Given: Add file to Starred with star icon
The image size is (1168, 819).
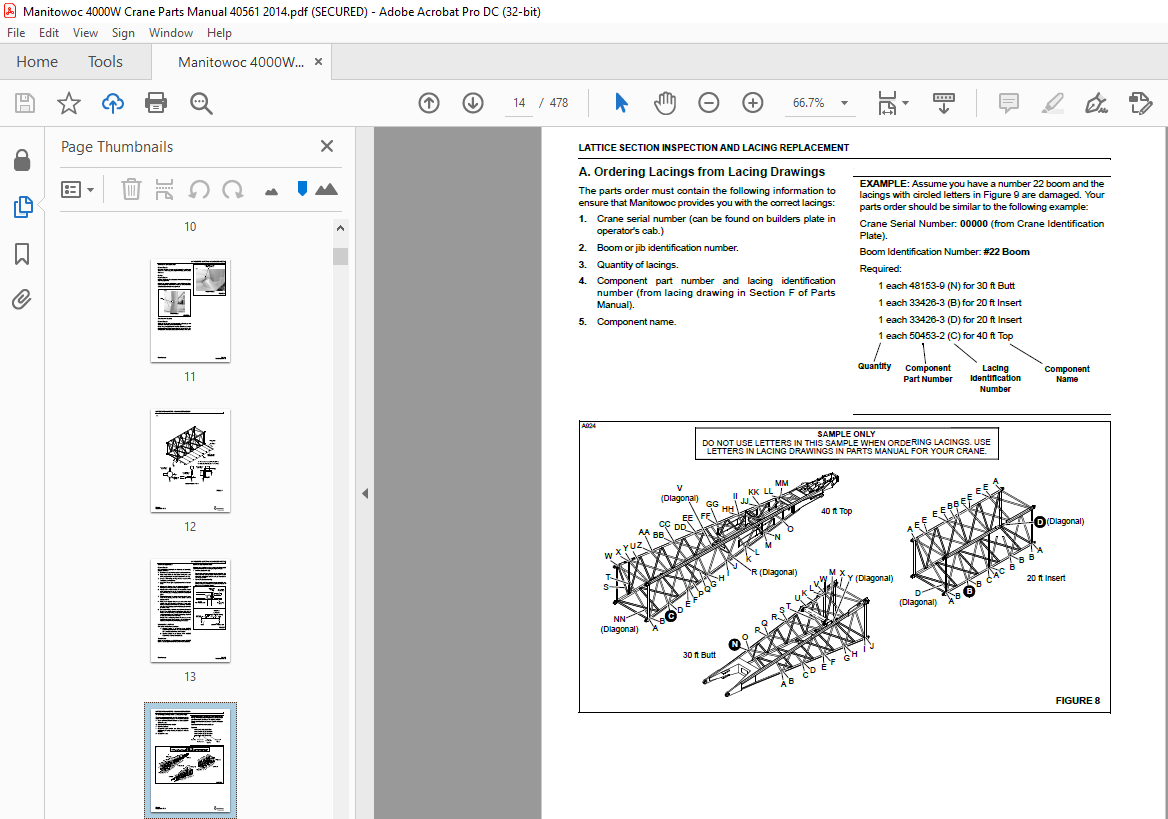Looking at the screenshot, I should [x=69, y=103].
